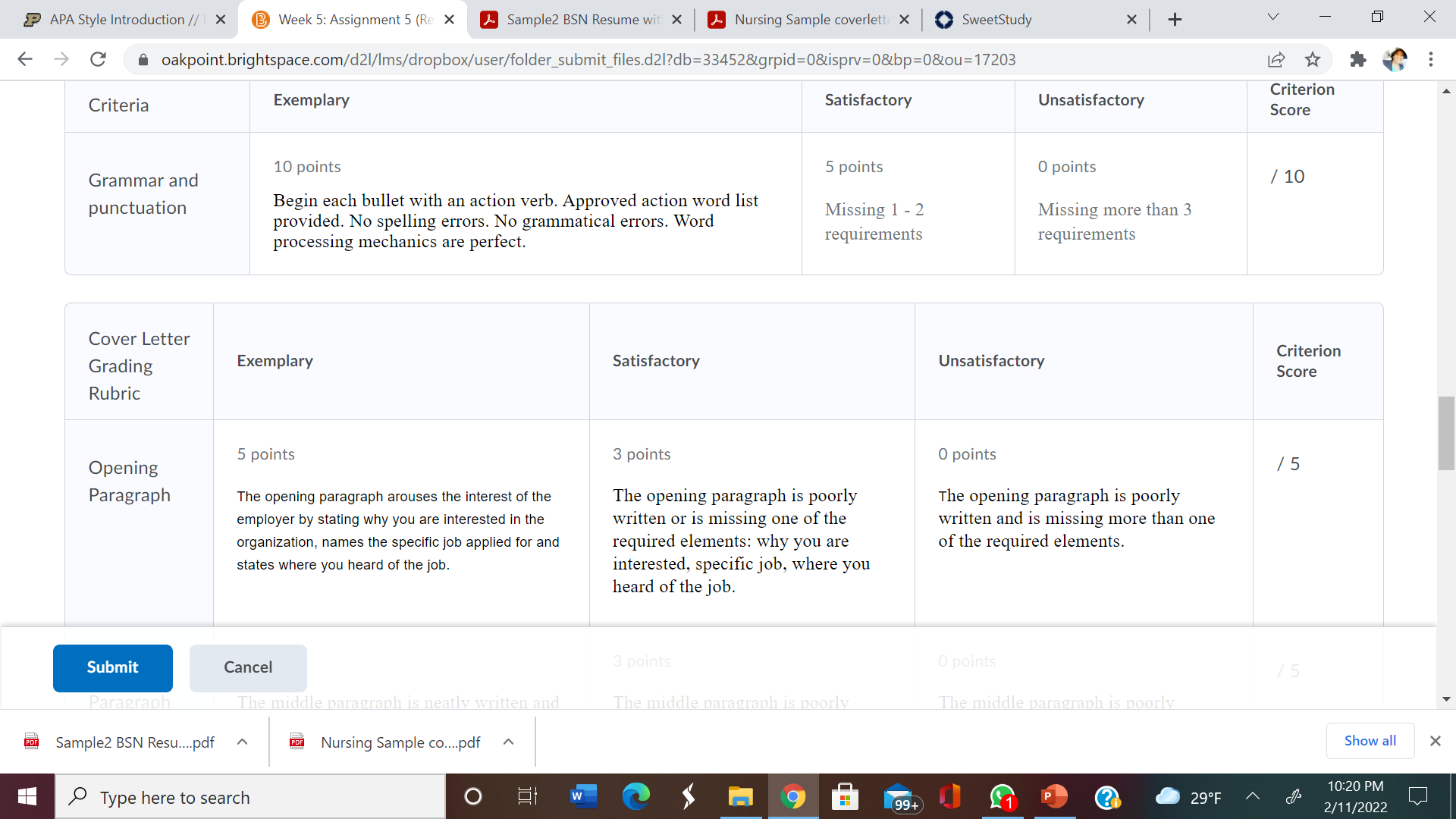Open Microsoft Store from taskbar

coord(845,797)
